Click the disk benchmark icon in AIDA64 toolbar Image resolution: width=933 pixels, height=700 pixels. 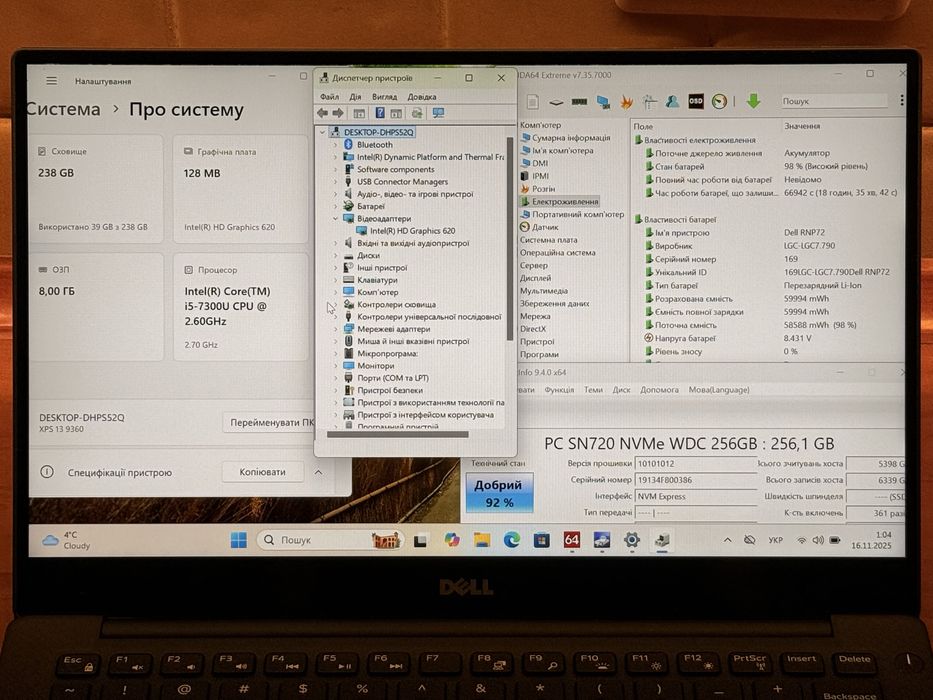pos(556,102)
